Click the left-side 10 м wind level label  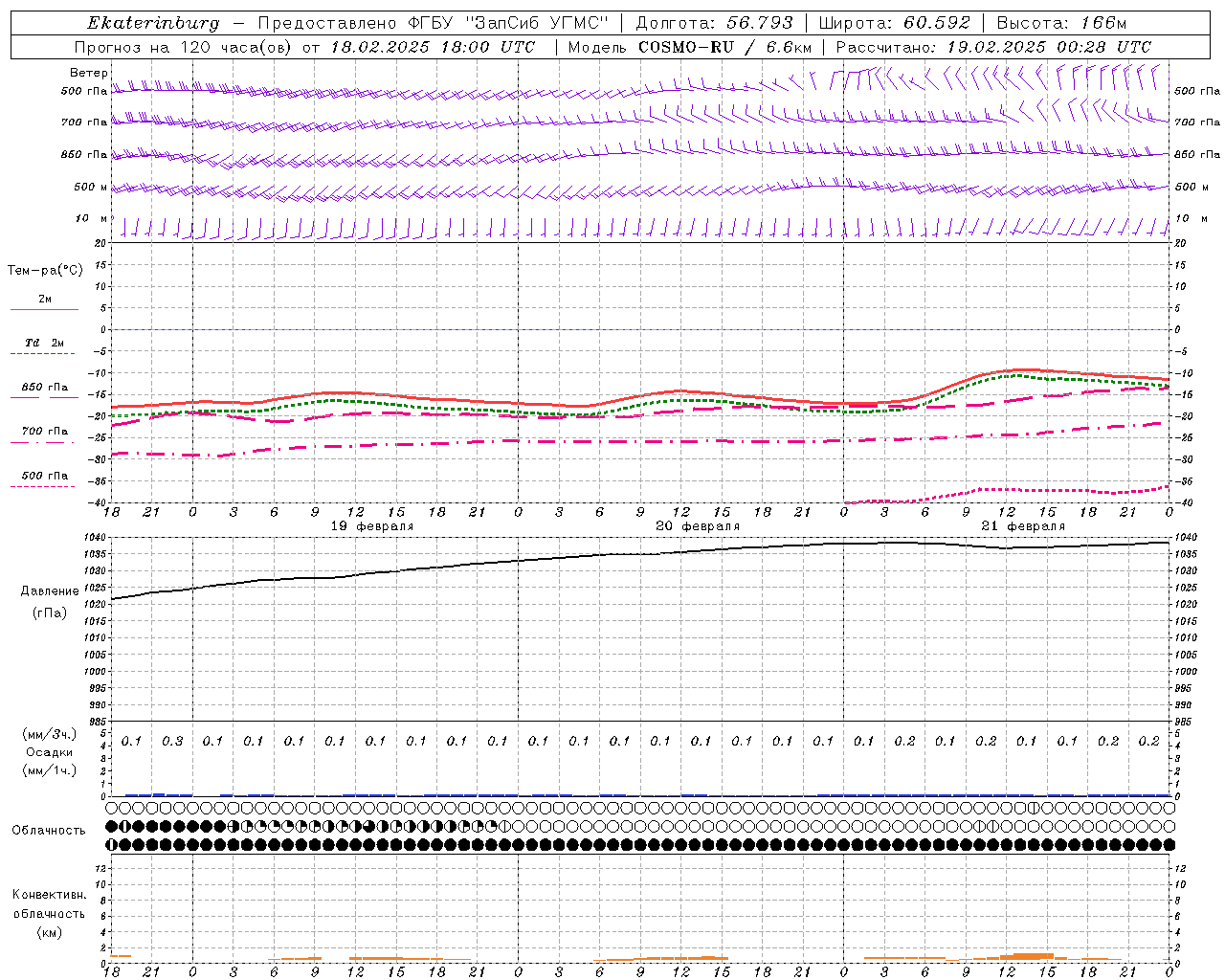[x=92, y=219]
